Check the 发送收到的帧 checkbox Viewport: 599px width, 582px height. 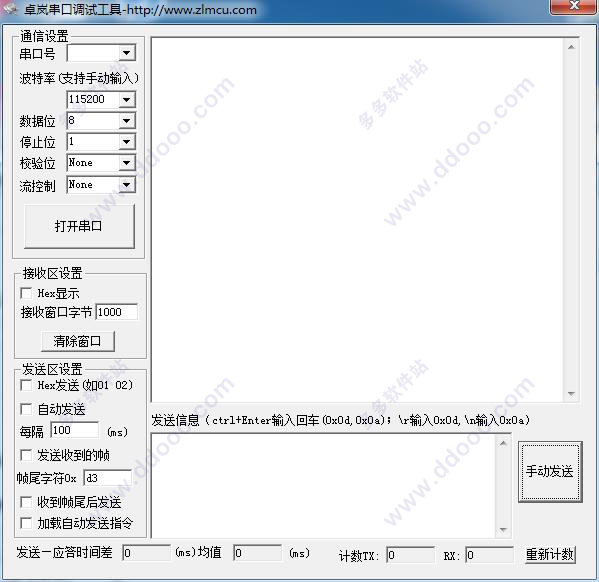tap(26, 455)
